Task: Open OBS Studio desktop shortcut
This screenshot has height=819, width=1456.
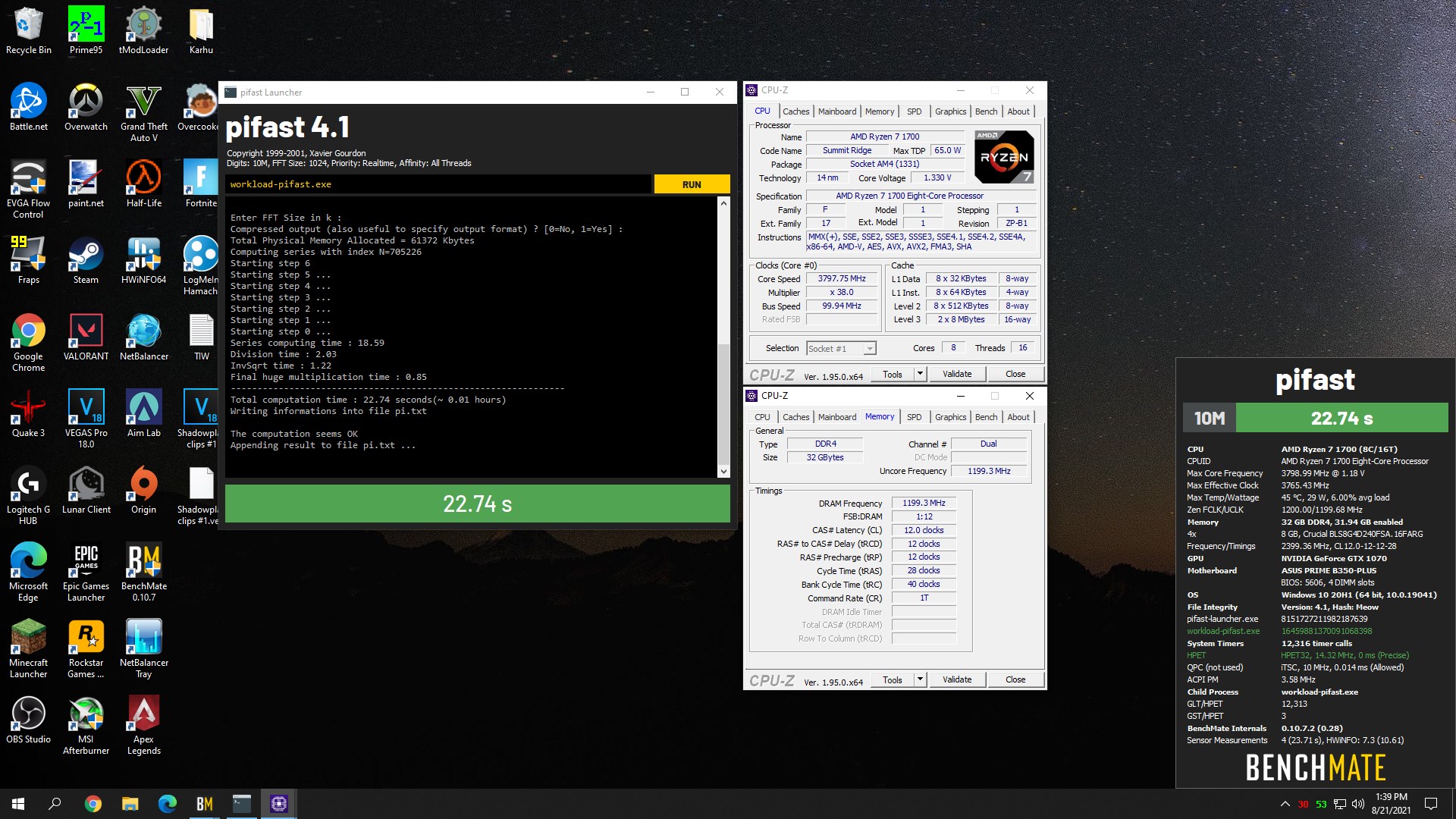Action: pyautogui.click(x=29, y=720)
